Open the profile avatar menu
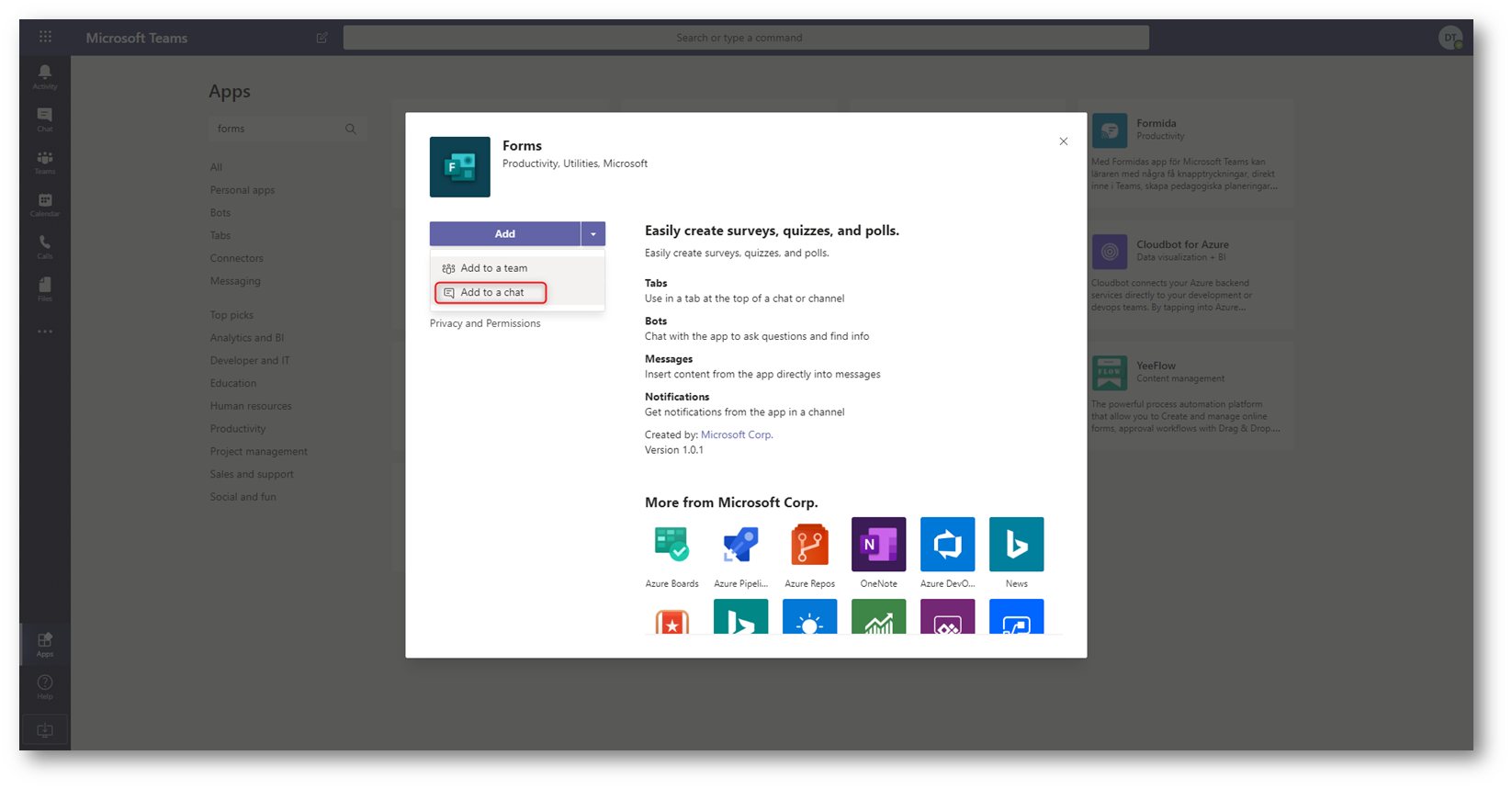Screen dimensions: 1512x789 (x=1450, y=38)
